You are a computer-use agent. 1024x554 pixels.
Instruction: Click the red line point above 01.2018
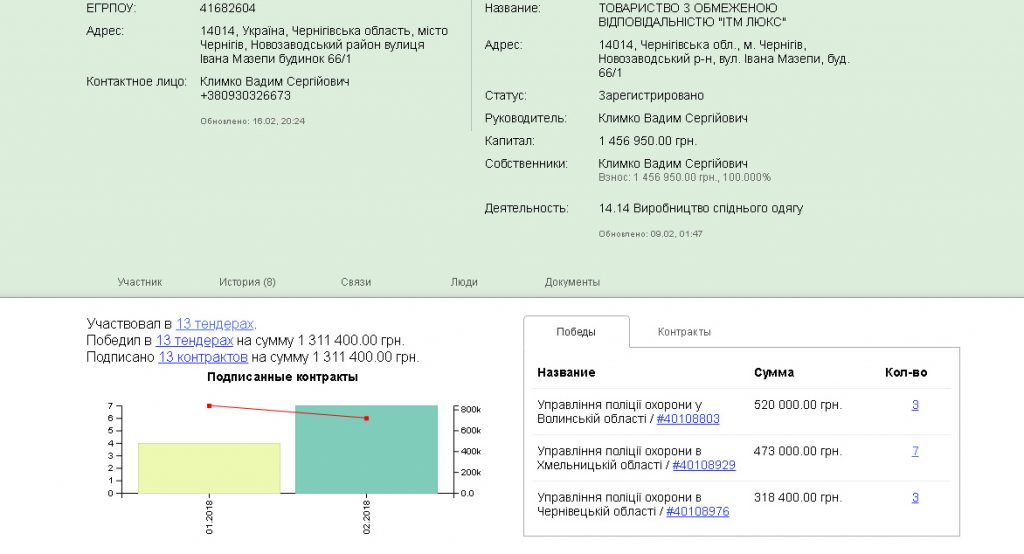pyautogui.click(x=209, y=405)
